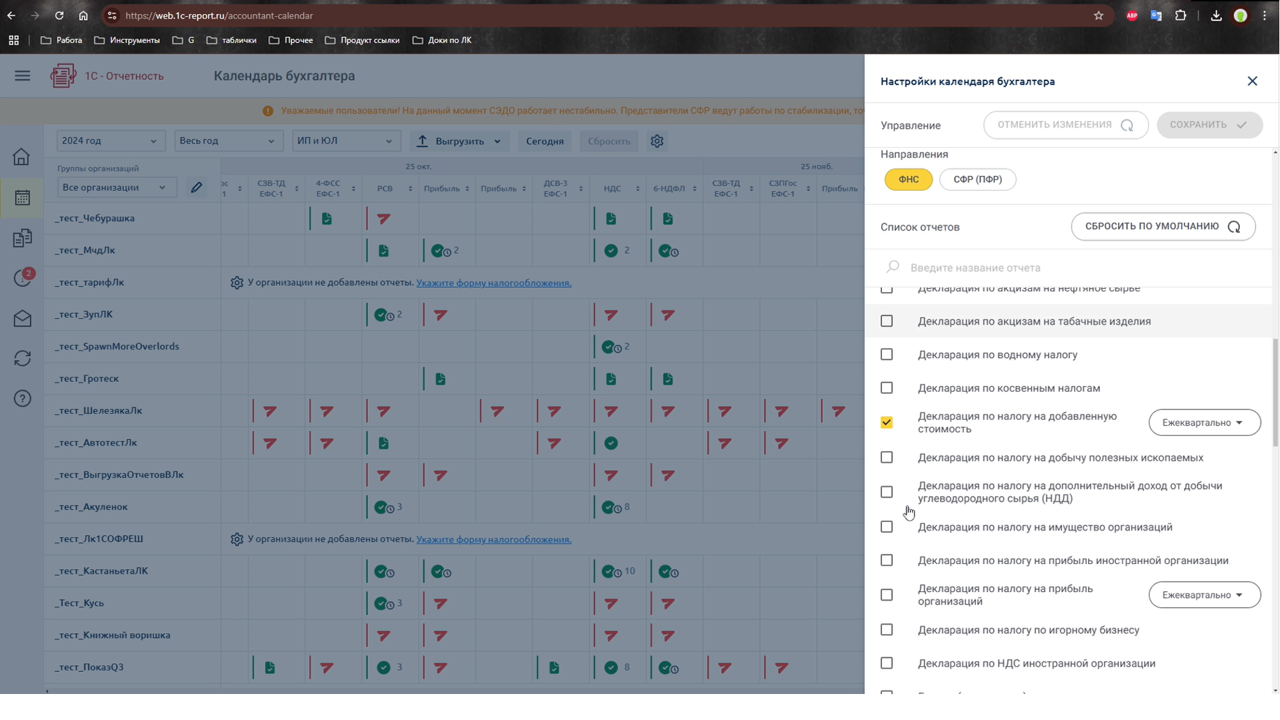Open browser extensions puzzle icon
The image size is (1280, 720).
(1181, 16)
